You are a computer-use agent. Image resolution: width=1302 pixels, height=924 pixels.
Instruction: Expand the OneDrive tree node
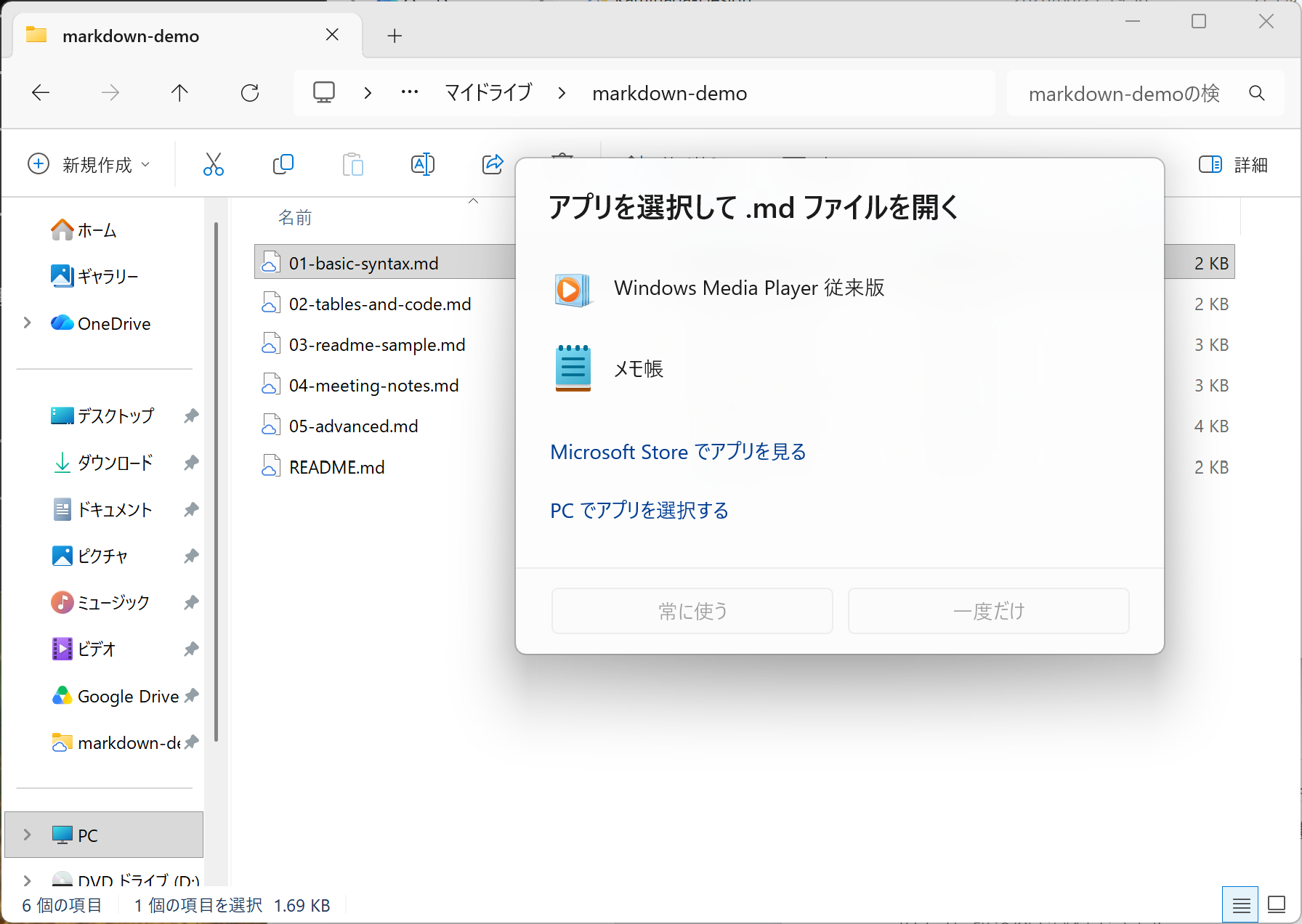(28, 323)
